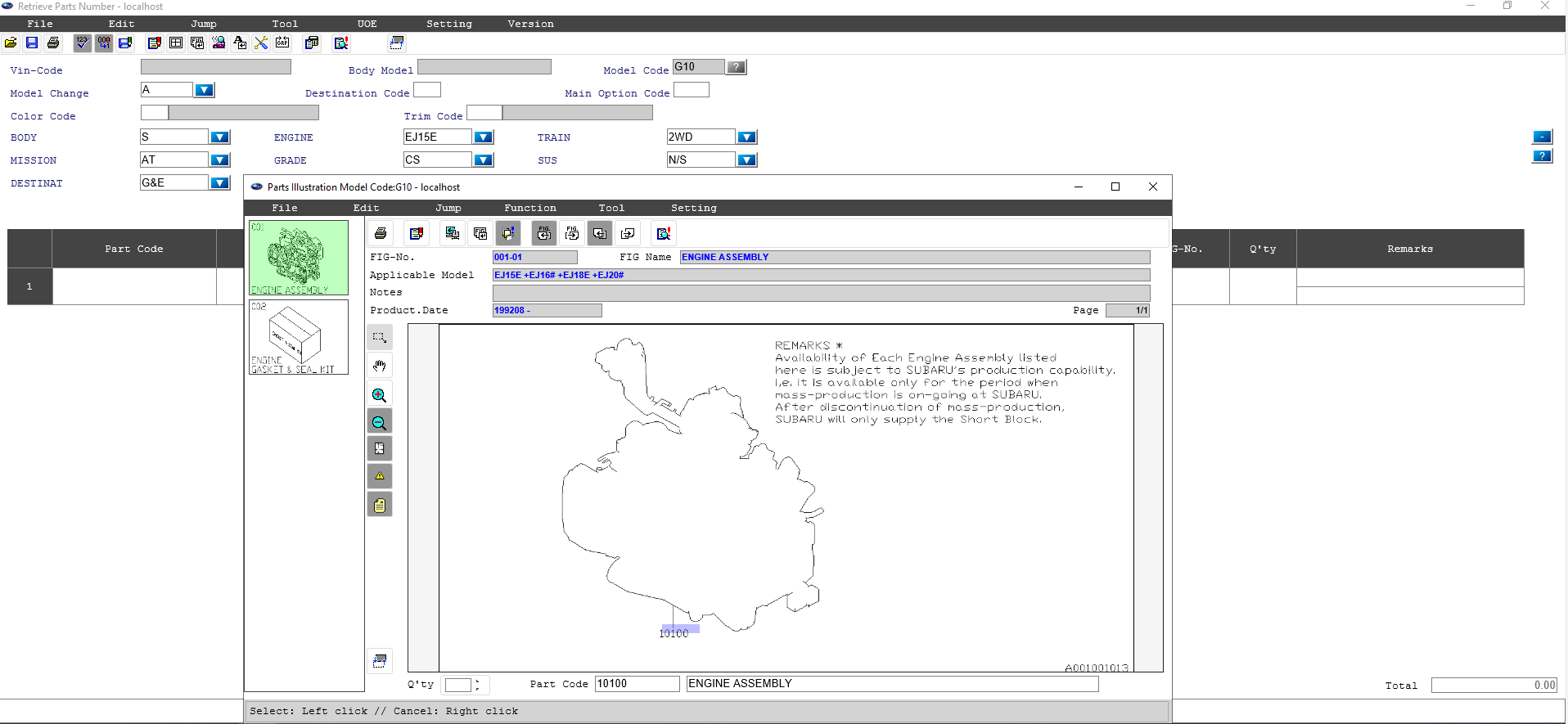Click the clipboard with red marker icon in main toolbar
The height and width of the screenshot is (724, 1568).
154,43
